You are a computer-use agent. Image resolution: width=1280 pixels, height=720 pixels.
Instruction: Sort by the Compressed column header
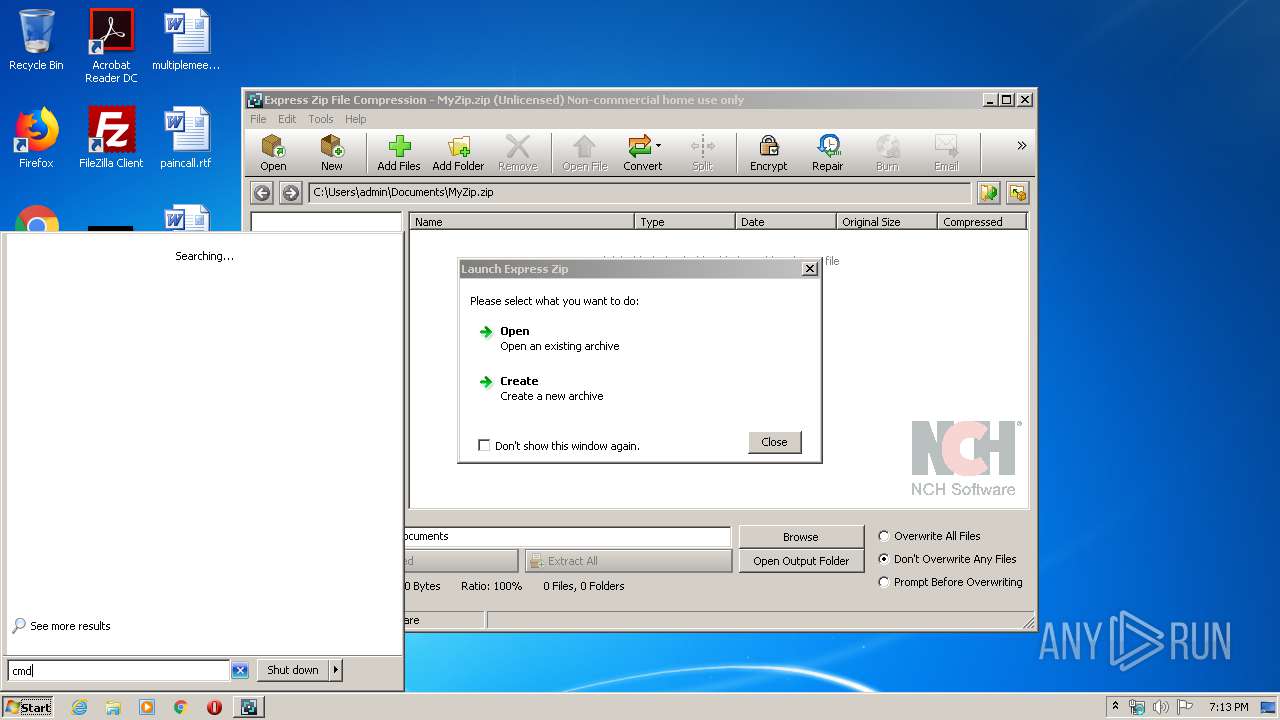tap(982, 222)
